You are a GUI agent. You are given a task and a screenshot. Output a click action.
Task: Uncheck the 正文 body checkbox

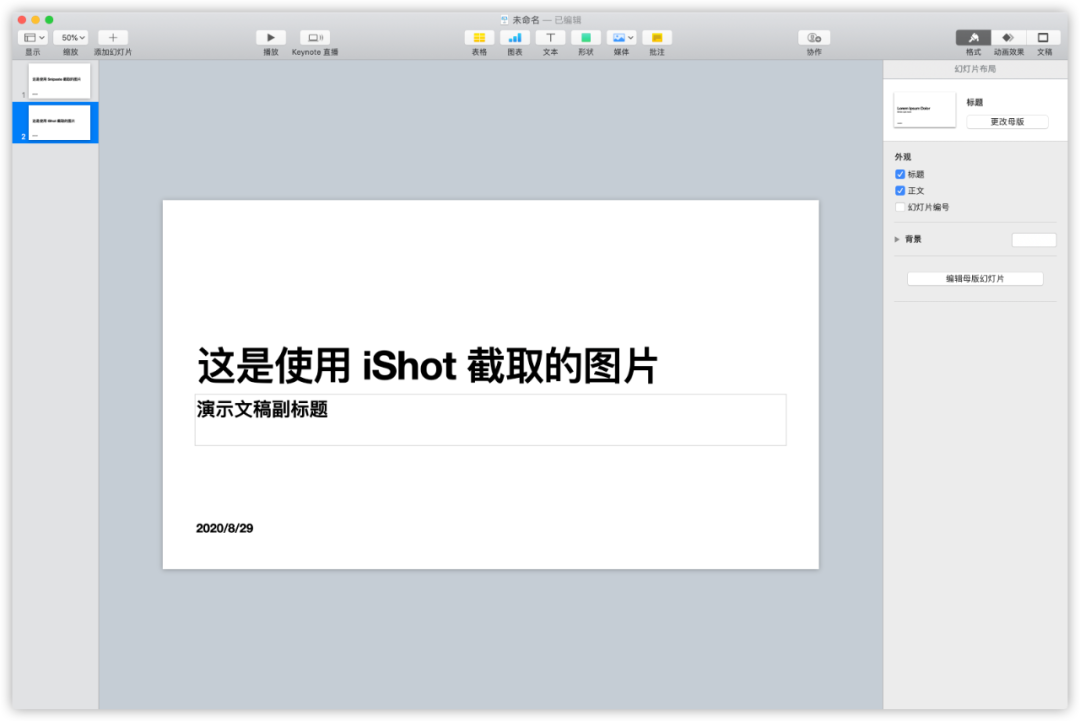coord(900,191)
